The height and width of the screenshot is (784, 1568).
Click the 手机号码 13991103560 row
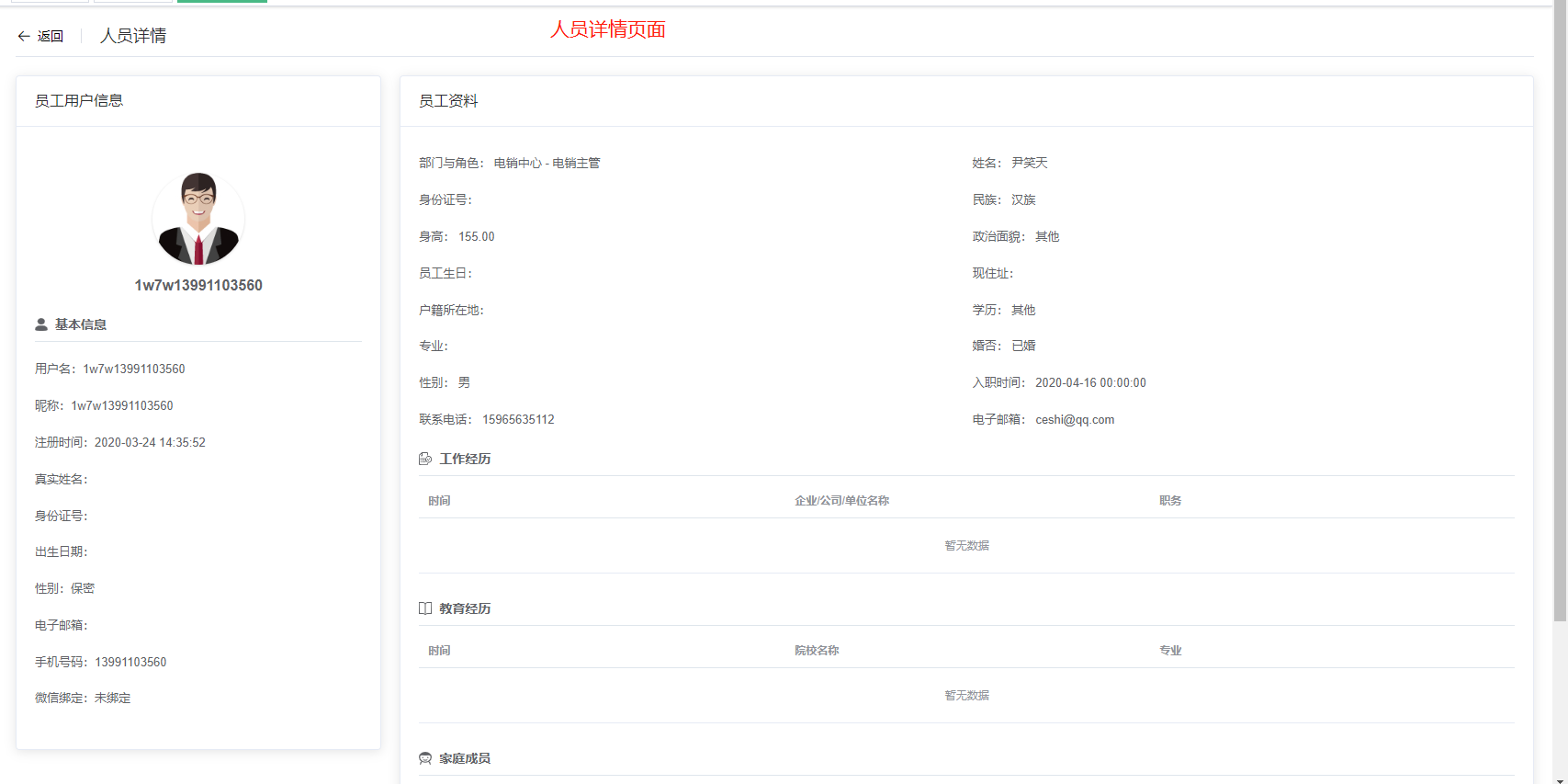click(x=101, y=662)
